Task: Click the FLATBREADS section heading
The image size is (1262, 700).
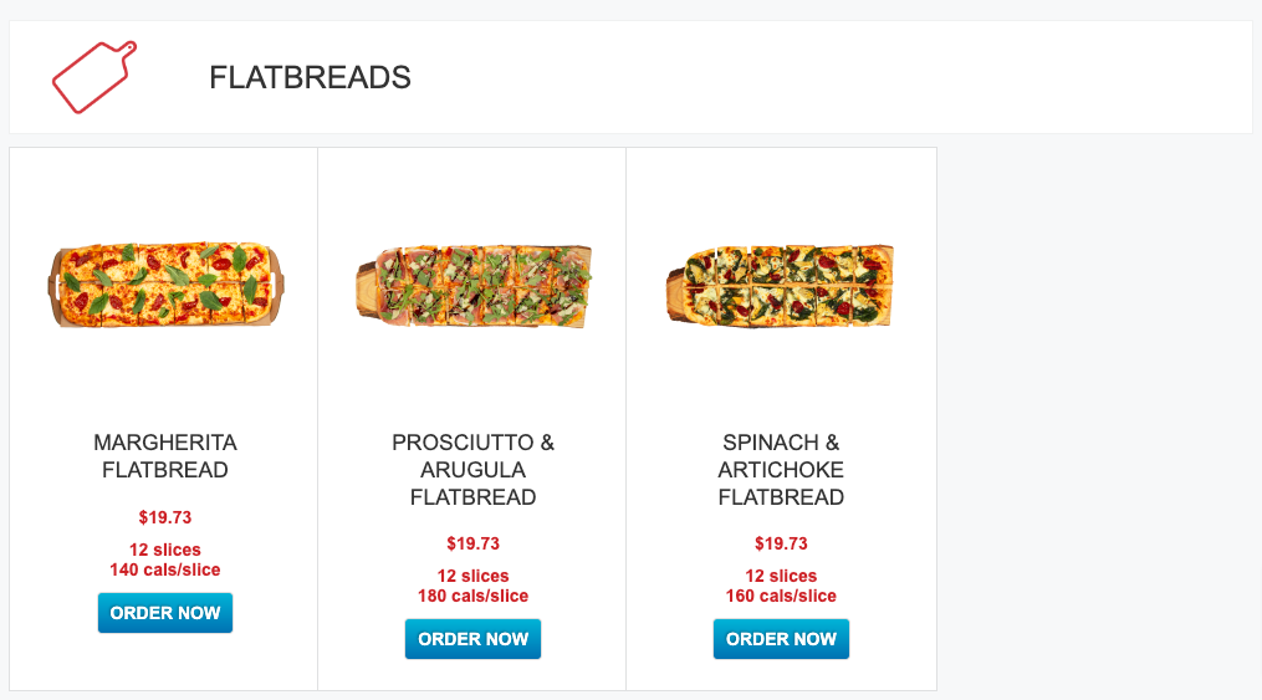Action: click(x=310, y=77)
